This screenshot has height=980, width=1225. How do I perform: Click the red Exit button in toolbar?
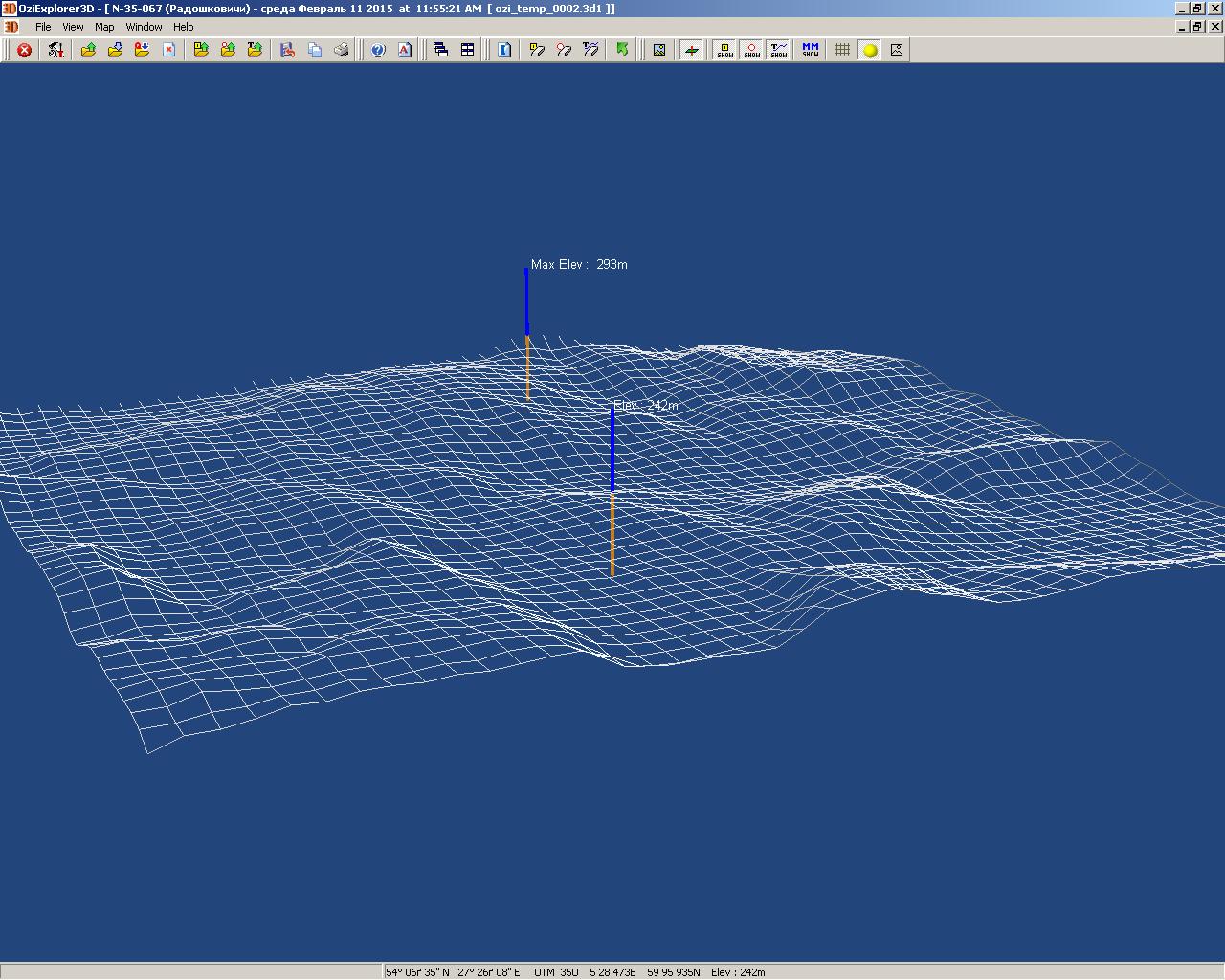[x=25, y=50]
